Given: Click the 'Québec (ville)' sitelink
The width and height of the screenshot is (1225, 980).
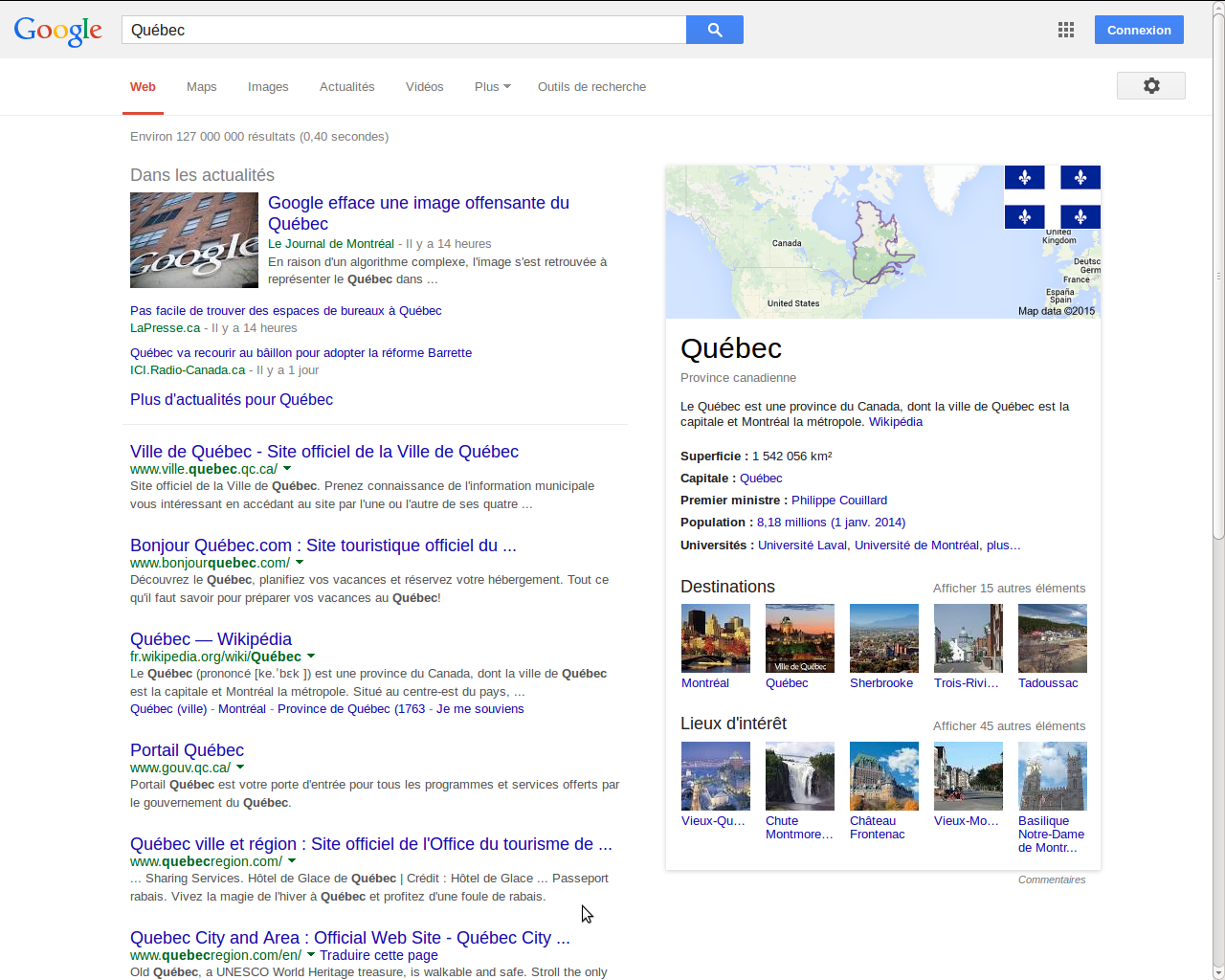Looking at the screenshot, I should (x=168, y=709).
